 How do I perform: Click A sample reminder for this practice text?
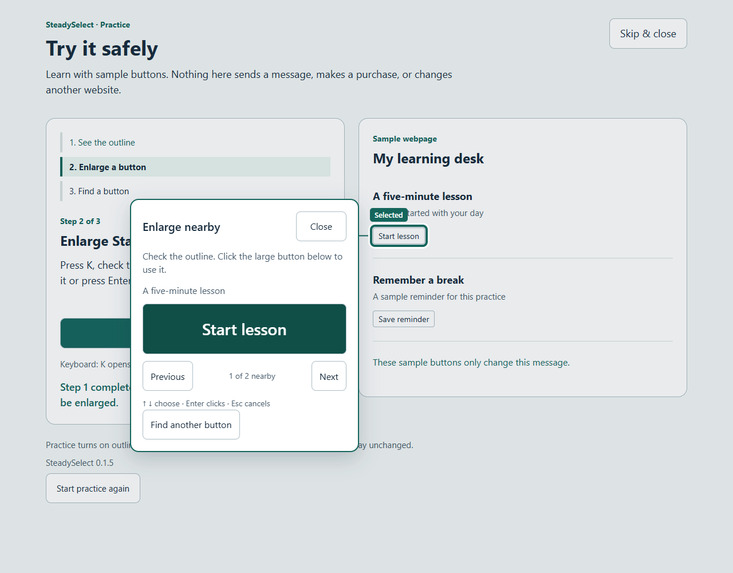[x=439, y=297]
